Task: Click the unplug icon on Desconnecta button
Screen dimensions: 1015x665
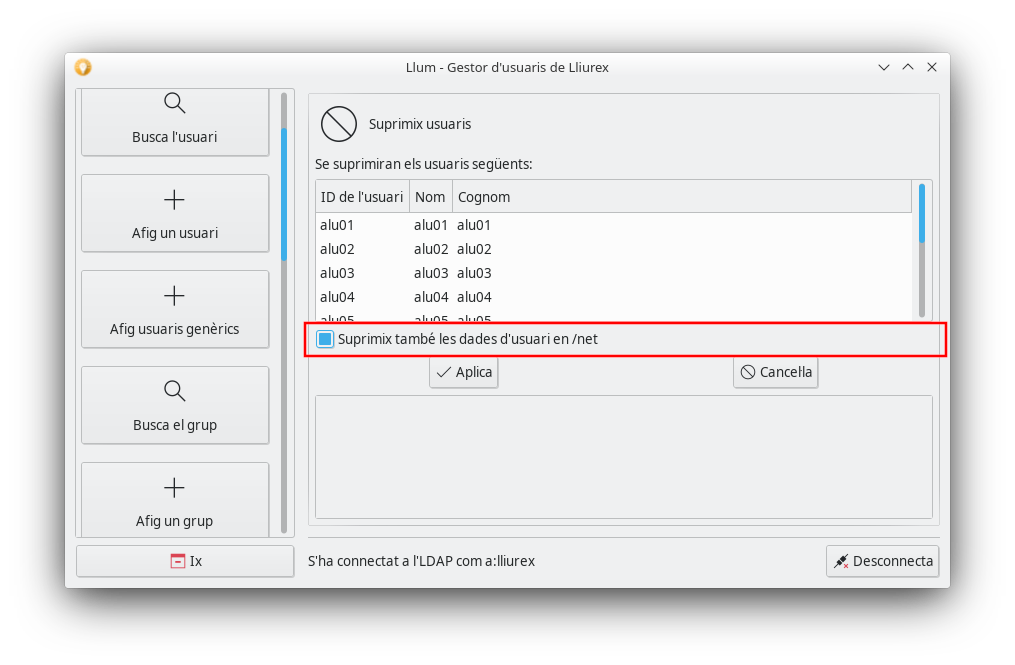Action: 841,561
